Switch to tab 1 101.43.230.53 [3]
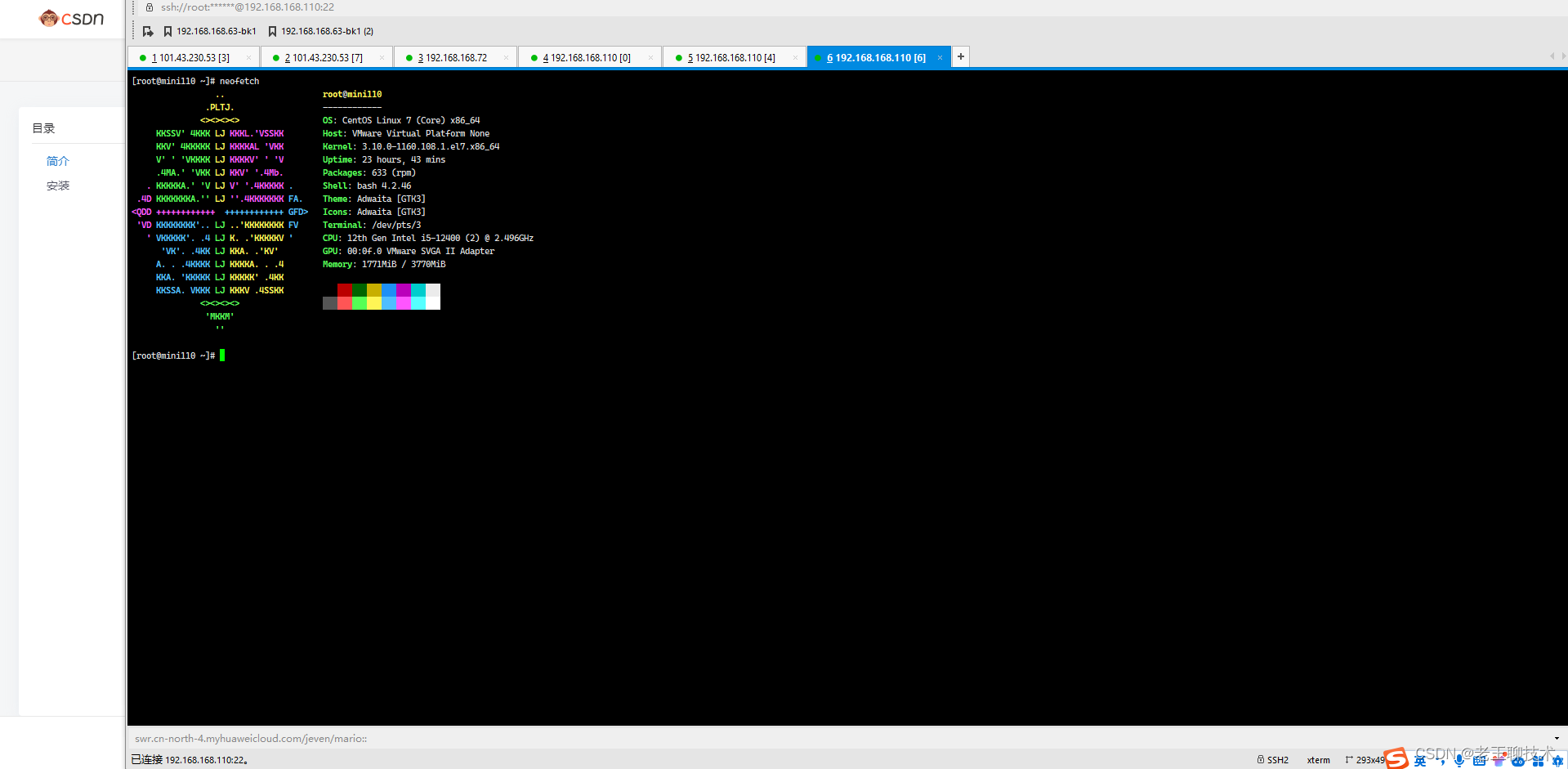The width and height of the screenshot is (1568, 769). (x=189, y=57)
